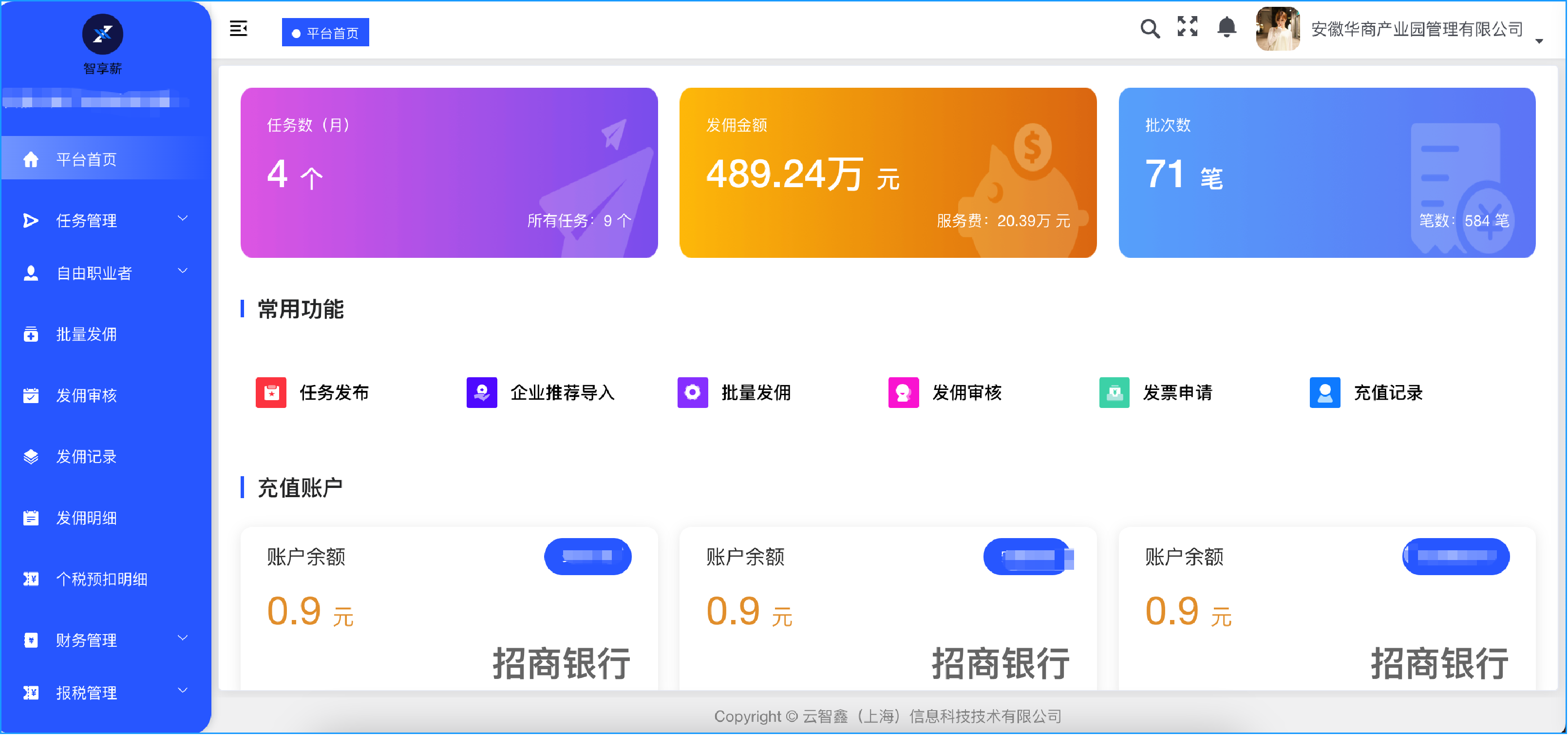Click the 发佣记录 layers icon
The width and height of the screenshot is (1568, 735).
[x=30, y=457]
